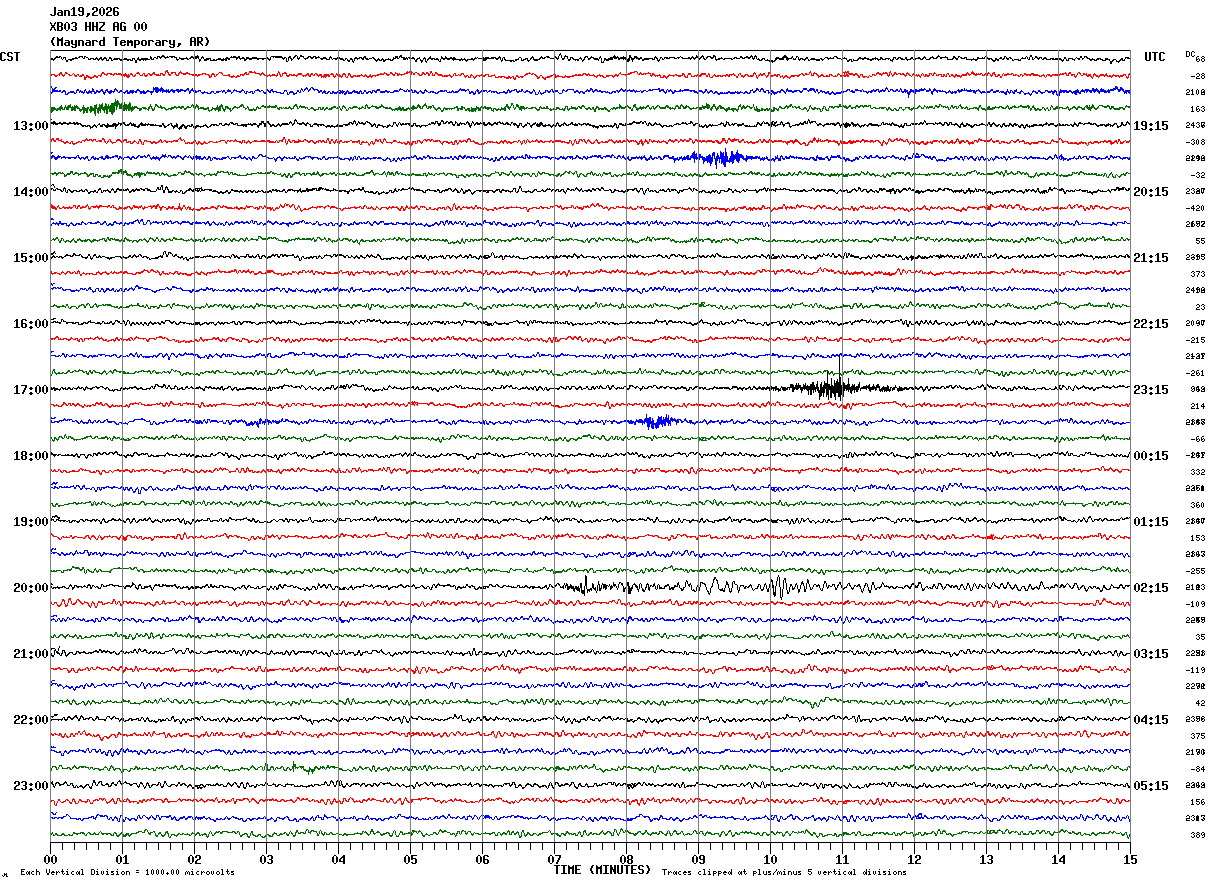The image size is (1210, 886).
Task: Click the 21:15 UTC time label
Action: [x=1151, y=258]
